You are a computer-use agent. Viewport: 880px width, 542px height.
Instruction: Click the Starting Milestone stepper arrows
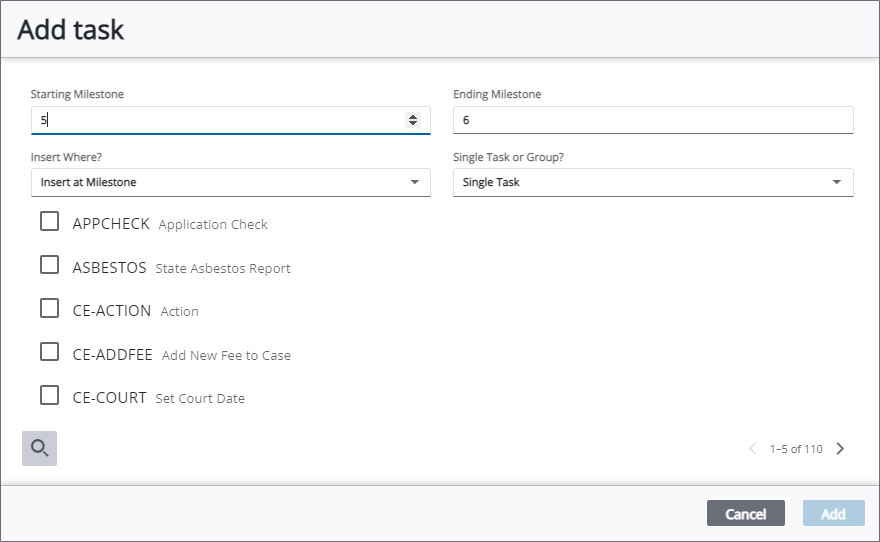pos(412,120)
